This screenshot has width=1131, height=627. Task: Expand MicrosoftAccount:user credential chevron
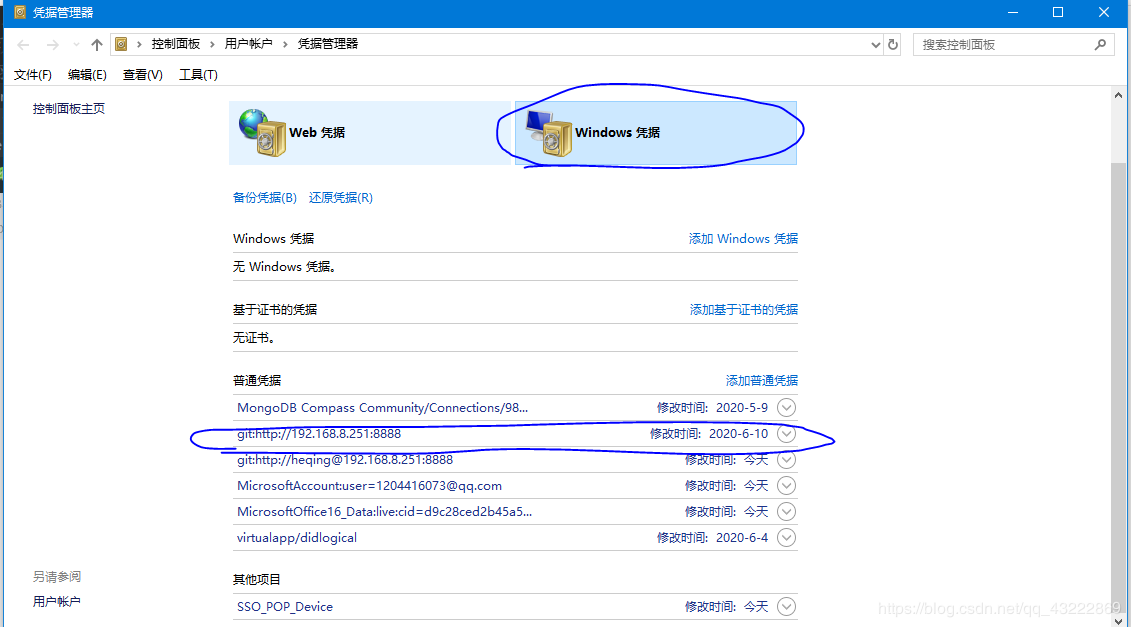point(786,486)
